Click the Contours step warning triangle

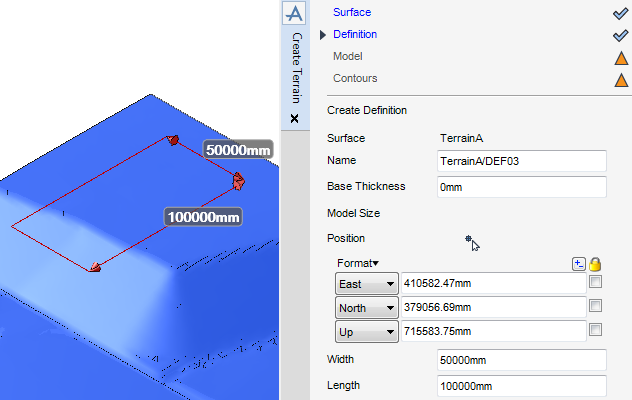click(x=621, y=79)
